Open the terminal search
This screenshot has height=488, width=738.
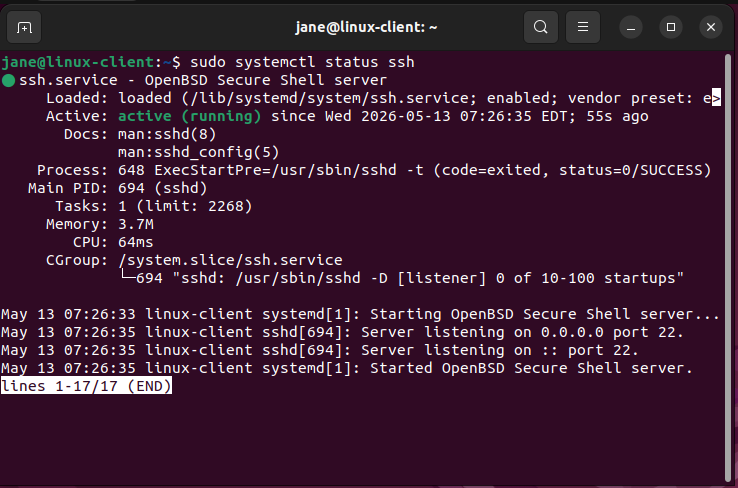[x=541, y=27]
